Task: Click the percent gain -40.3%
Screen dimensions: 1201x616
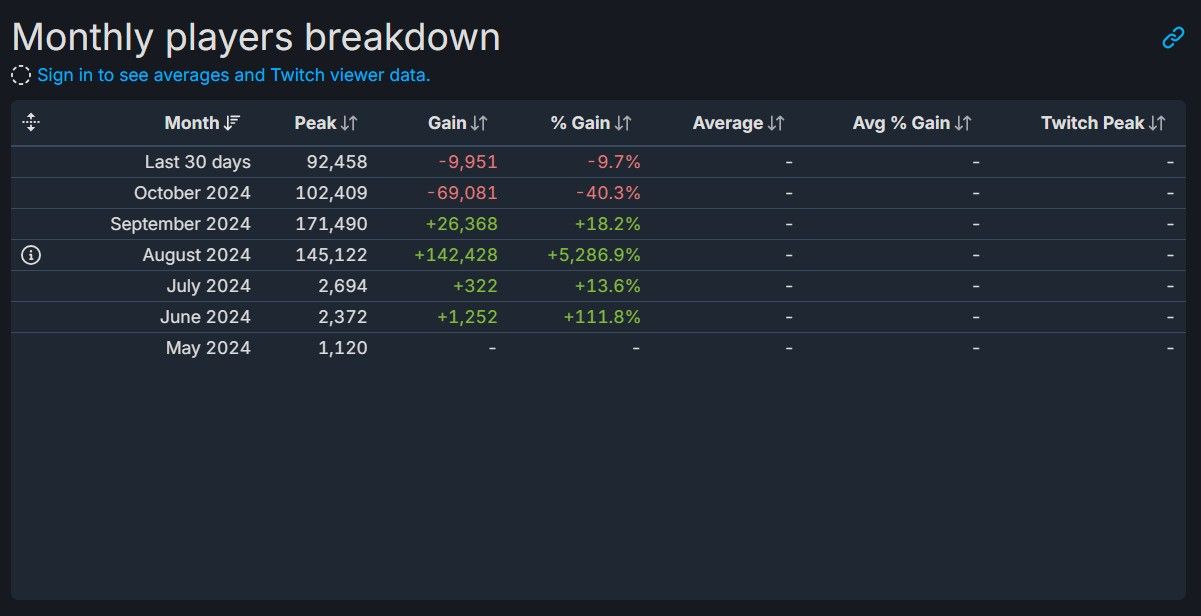Action: 609,193
